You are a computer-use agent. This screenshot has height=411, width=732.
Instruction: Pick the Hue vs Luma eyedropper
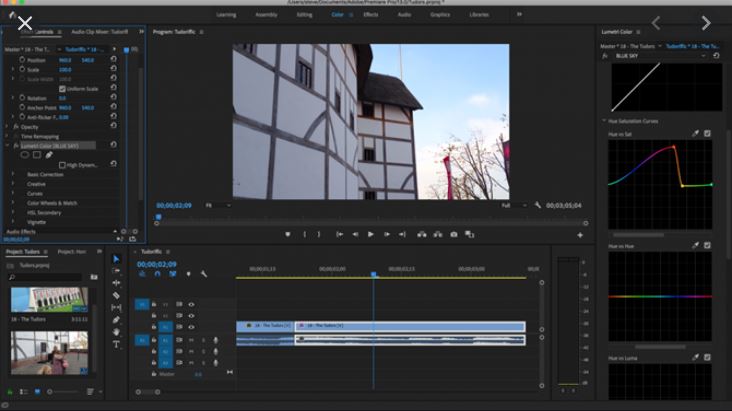(696, 357)
